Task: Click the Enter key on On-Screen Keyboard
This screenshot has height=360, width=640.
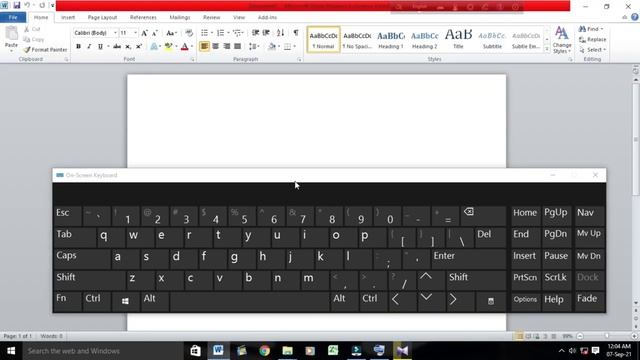Action: click(468, 258)
